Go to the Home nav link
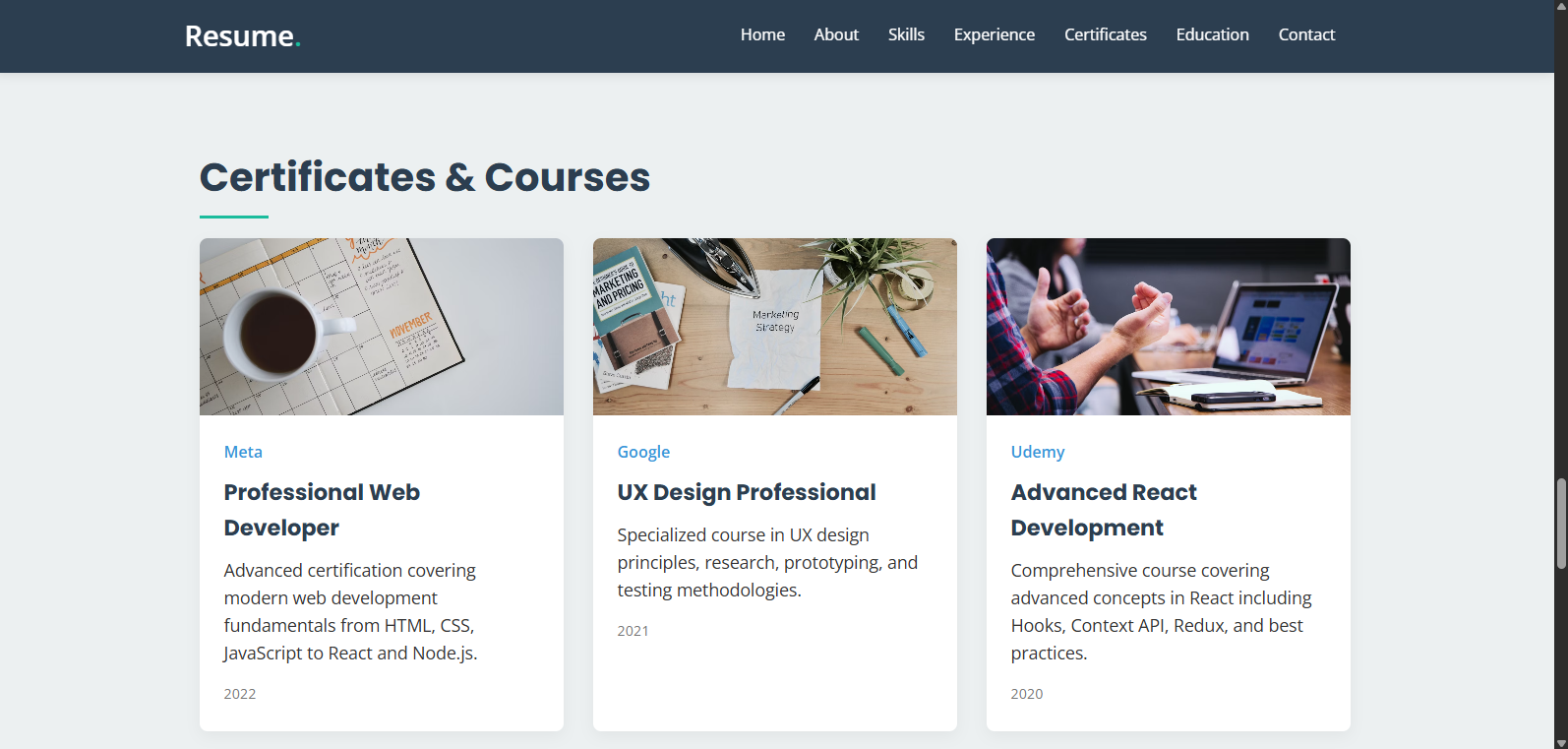The width and height of the screenshot is (1568, 749). (762, 34)
